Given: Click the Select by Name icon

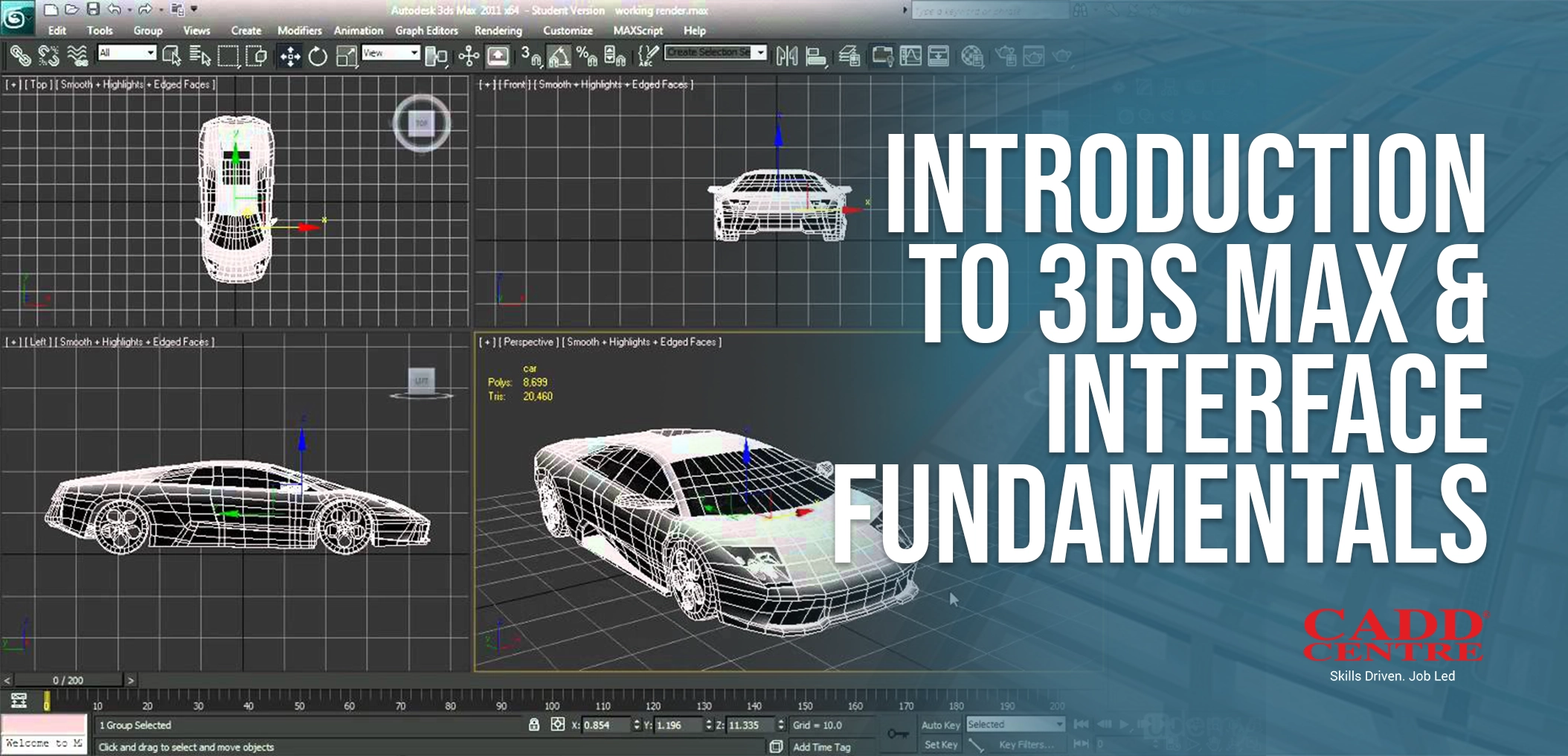Looking at the screenshot, I should coord(200,57).
